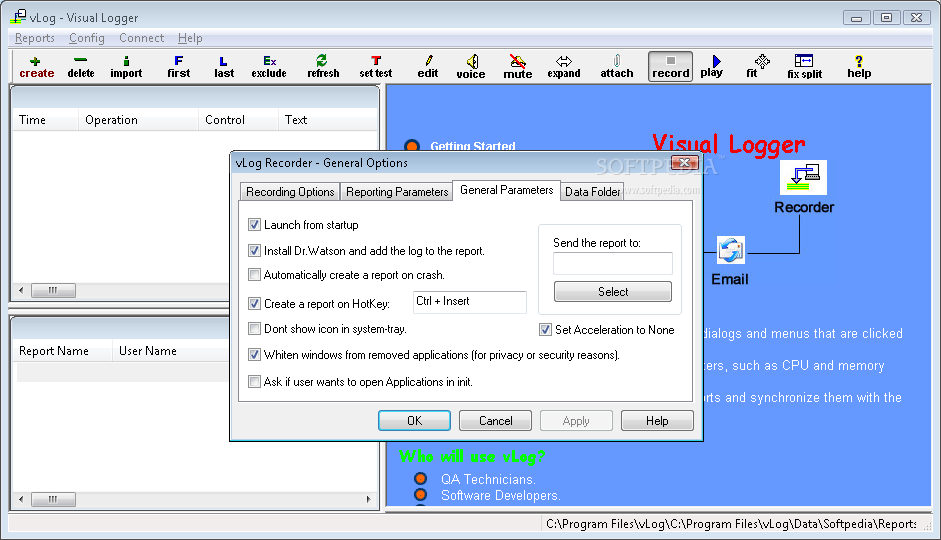Click the refresh toolbar icon

click(323, 67)
